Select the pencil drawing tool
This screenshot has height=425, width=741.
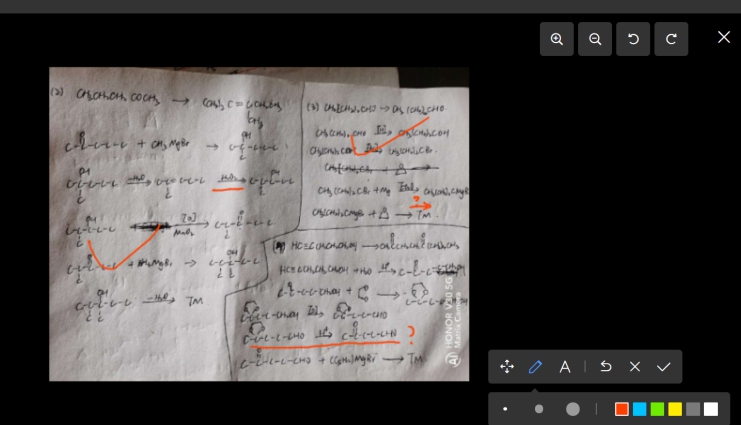pyautogui.click(x=535, y=367)
